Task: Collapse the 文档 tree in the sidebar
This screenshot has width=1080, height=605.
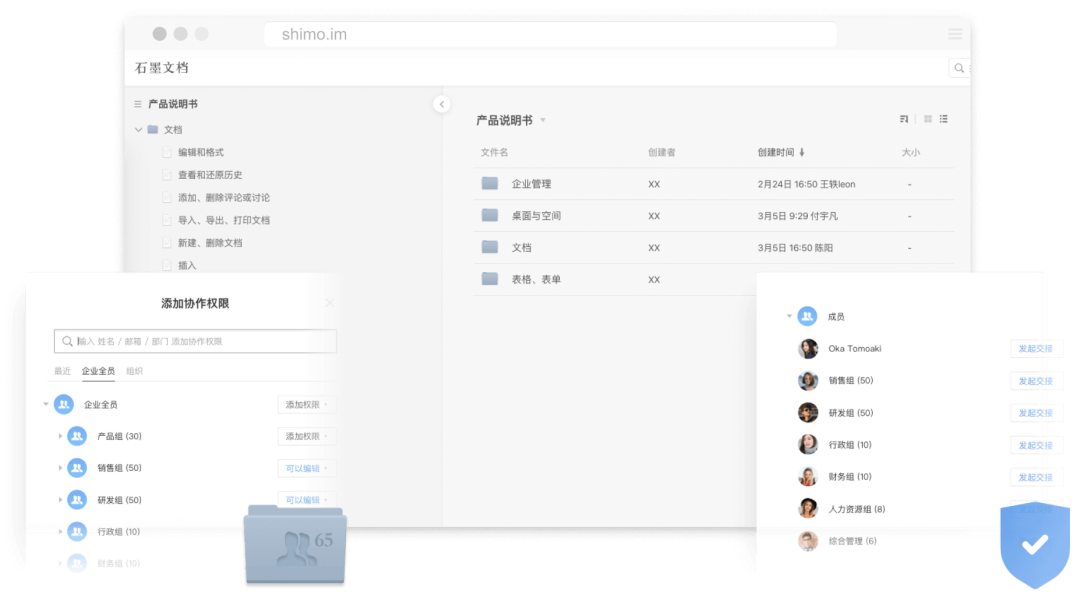Action: (x=138, y=129)
